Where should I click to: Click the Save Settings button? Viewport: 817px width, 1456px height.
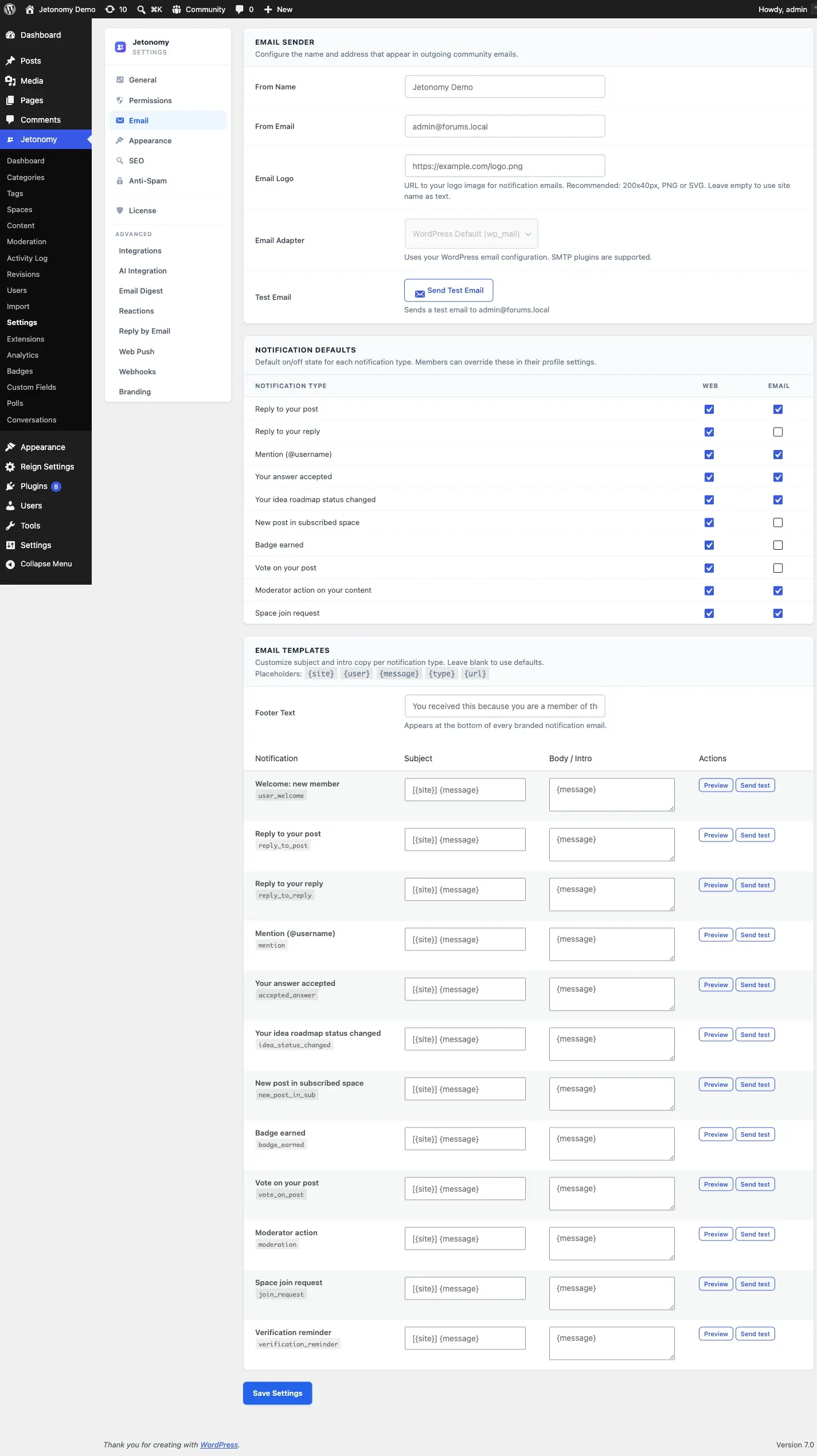pos(277,1393)
